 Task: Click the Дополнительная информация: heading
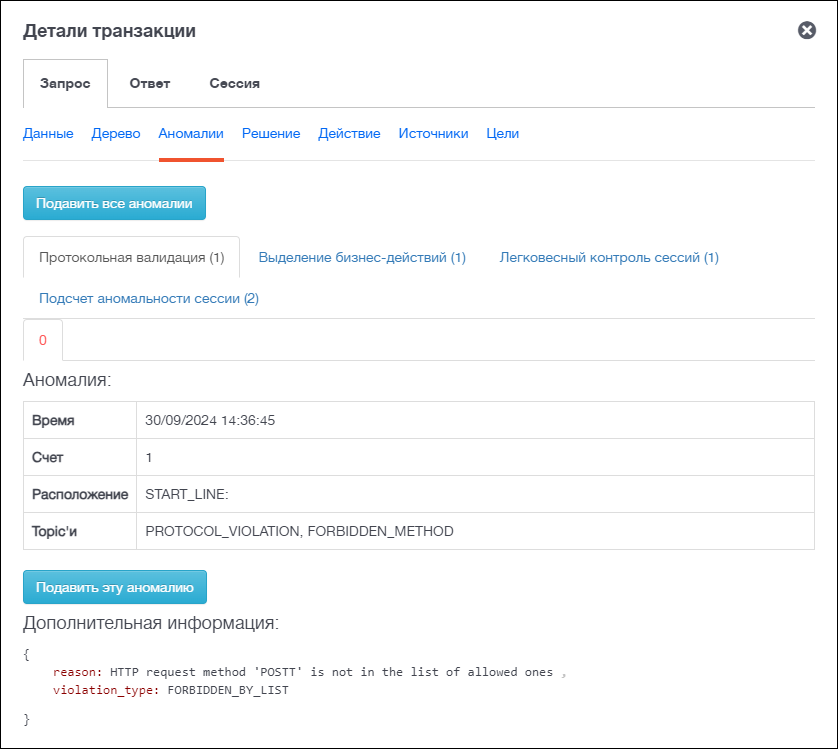(151, 623)
